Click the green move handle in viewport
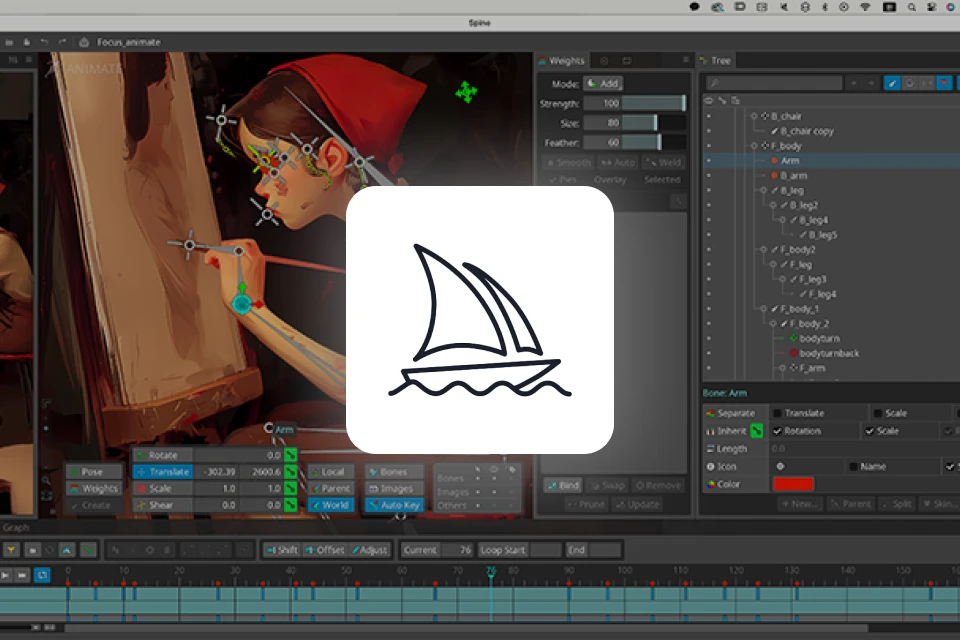Viewport: 960px width, 640px height. 466,92
